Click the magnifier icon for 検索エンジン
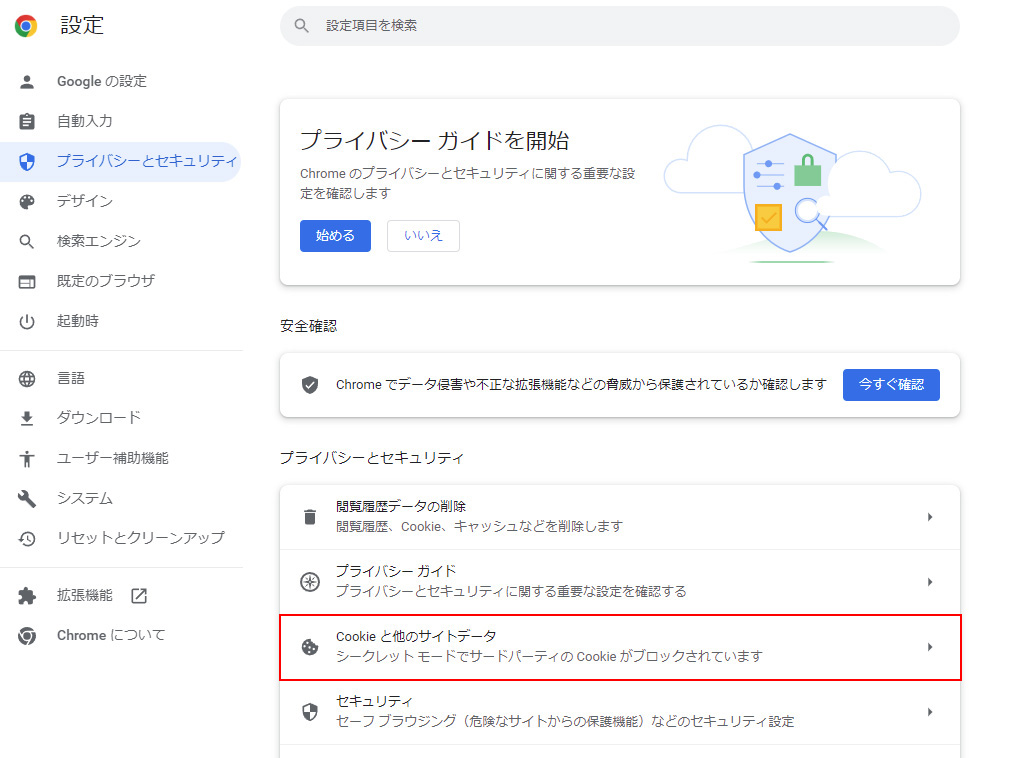This screenshot has width=1018, height=758. pyautogui.click(x=27, y=241)
